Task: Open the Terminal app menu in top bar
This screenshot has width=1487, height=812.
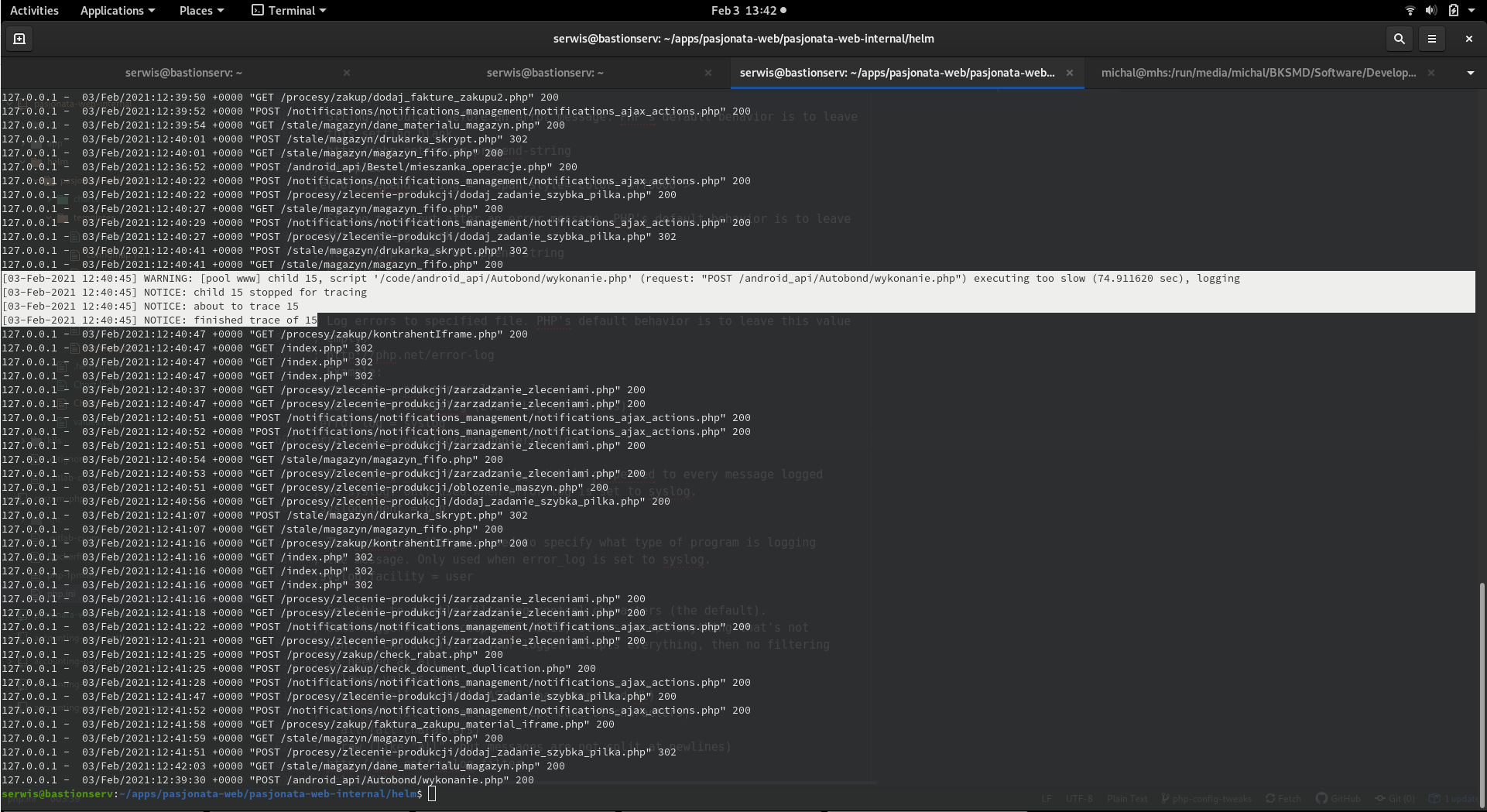Action: tap(289, 11)
